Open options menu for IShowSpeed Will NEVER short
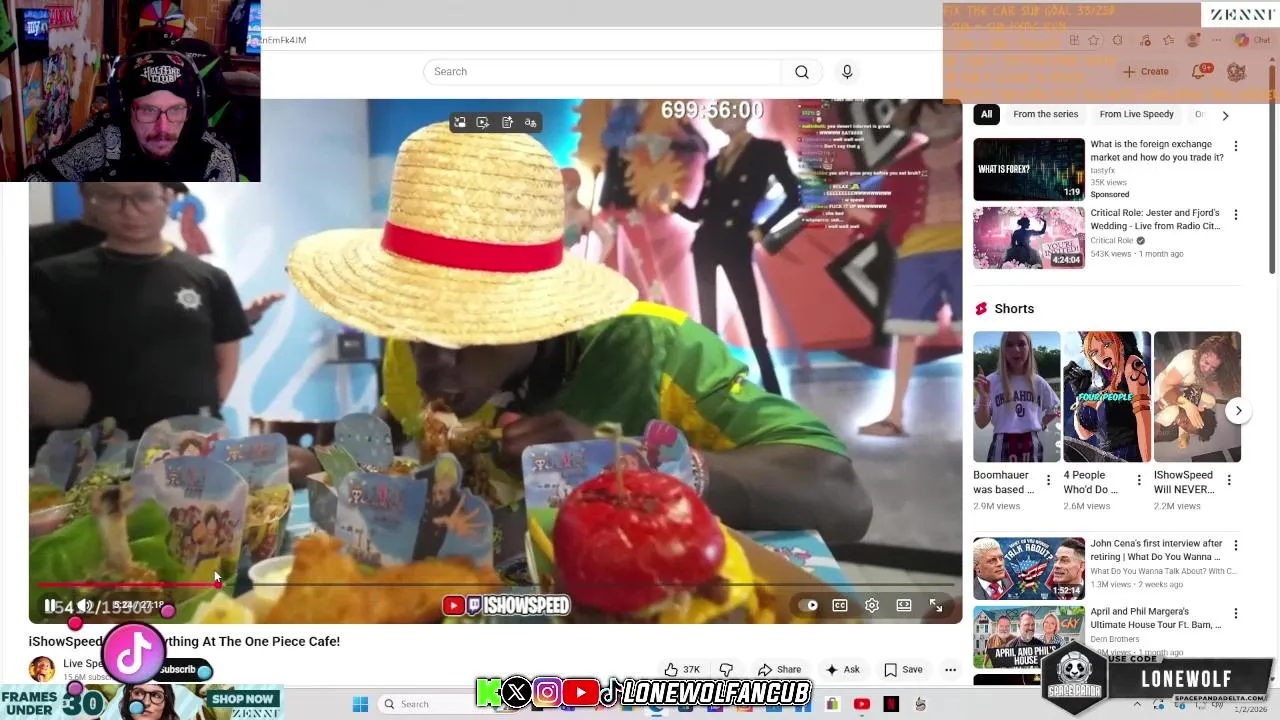Image resolution: width=1280 pixels, height=720 pixels. tap(1229, 481)
